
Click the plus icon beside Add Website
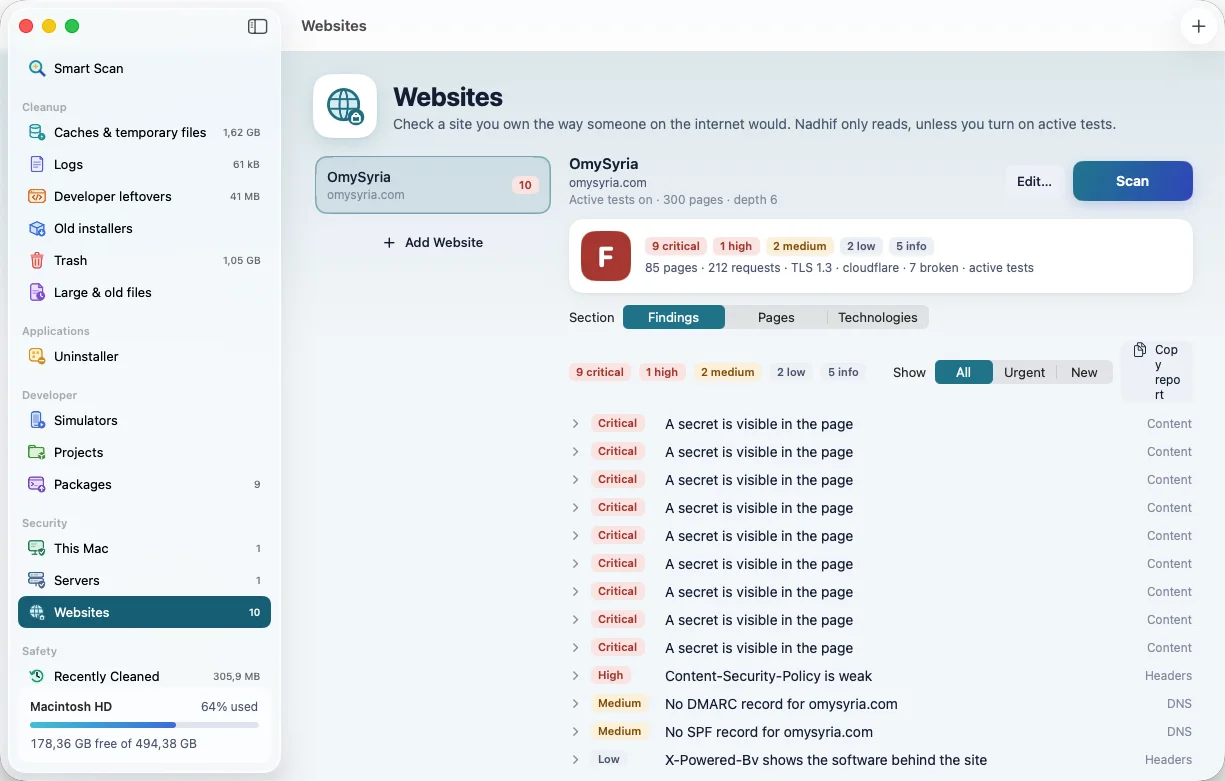coord(389,243)
